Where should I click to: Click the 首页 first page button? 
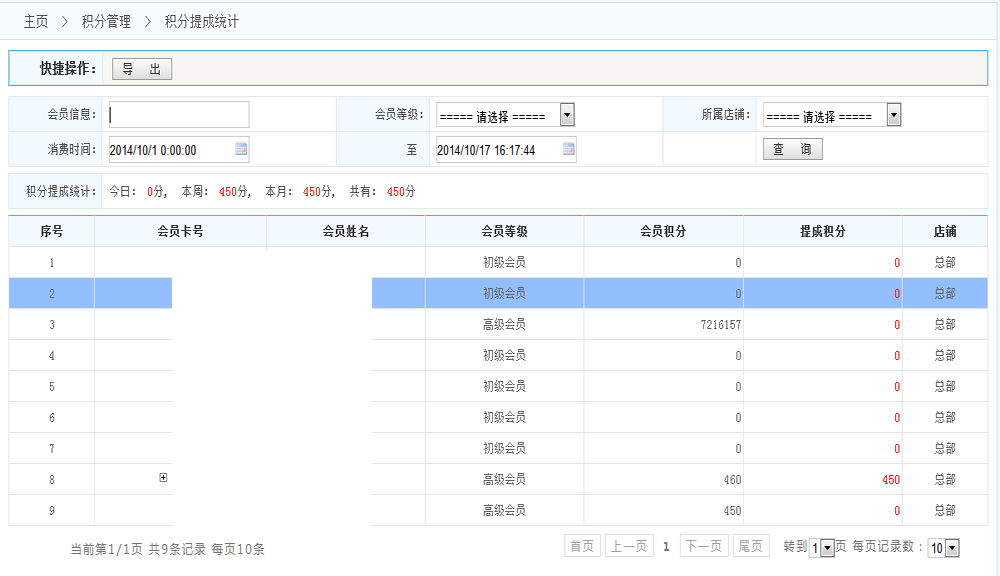pyautogui.click(x=582, y=546)
